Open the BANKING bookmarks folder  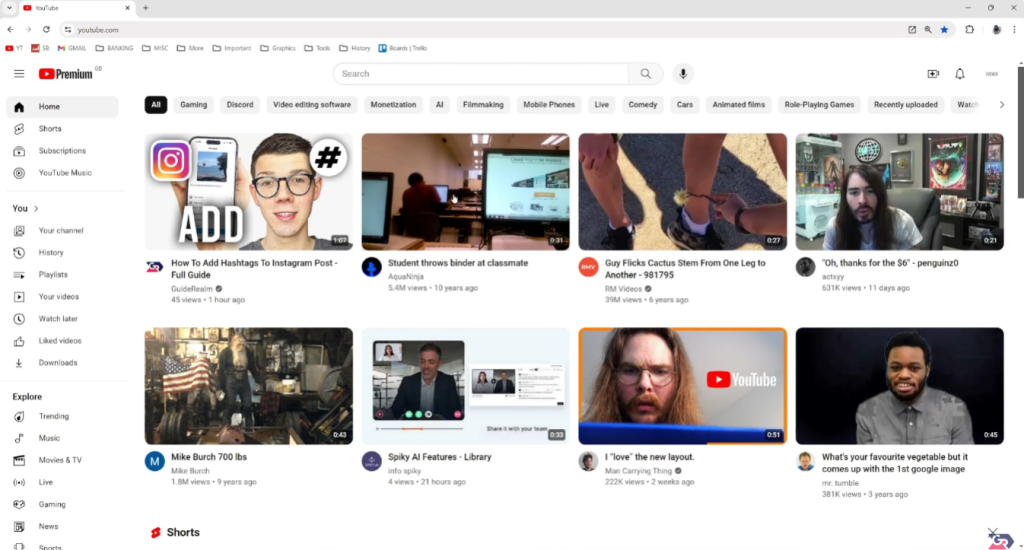click(x=114, y=48)
